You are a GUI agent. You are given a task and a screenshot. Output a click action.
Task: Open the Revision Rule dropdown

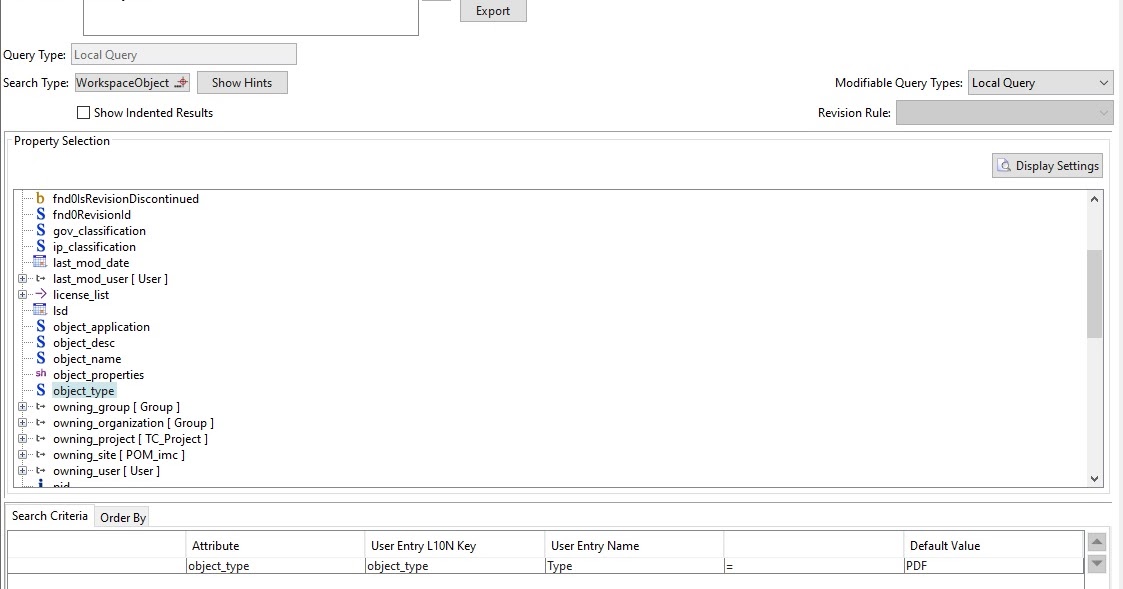pyautogui.click(x=1102, y=112)
